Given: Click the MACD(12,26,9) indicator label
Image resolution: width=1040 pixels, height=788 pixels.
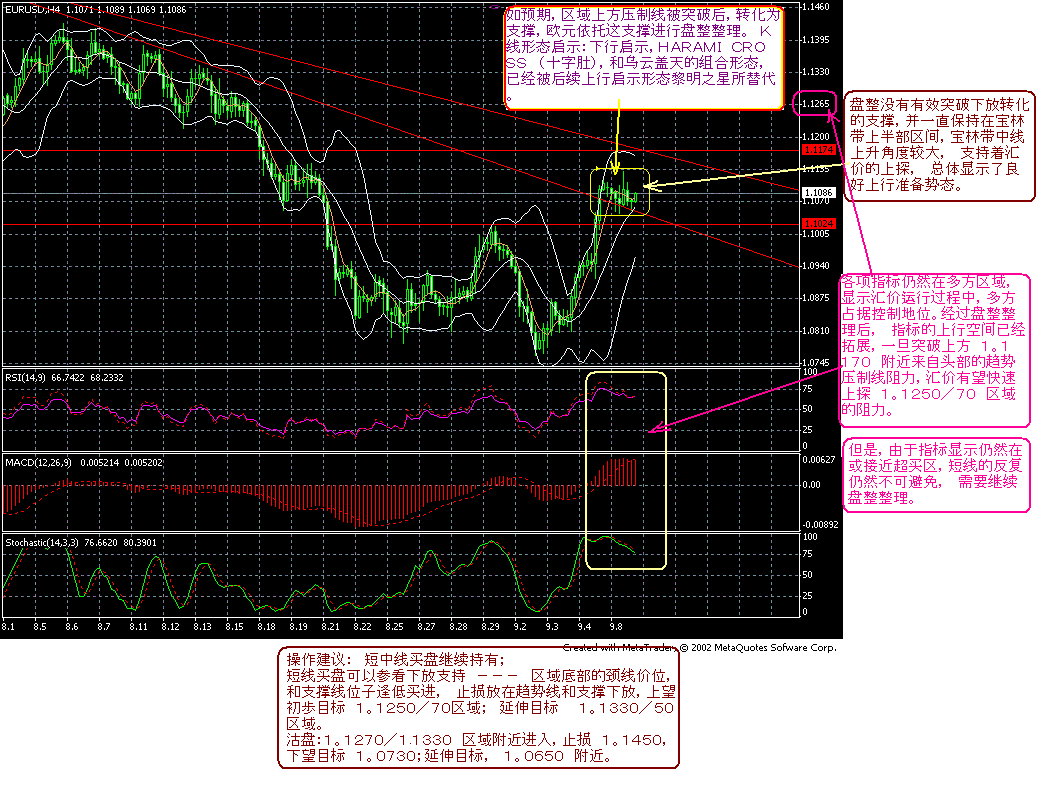Looking at the screenshot, I should point(38,462).
